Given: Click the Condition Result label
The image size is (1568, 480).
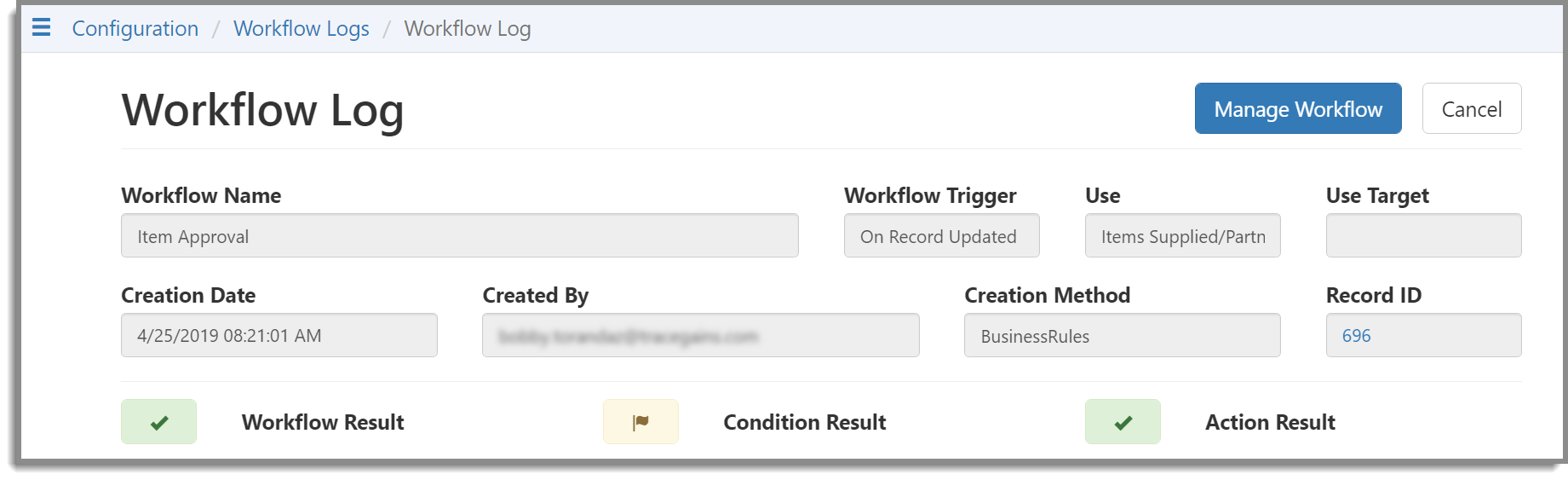Looking at the screenshot, I should click(805, 422).
